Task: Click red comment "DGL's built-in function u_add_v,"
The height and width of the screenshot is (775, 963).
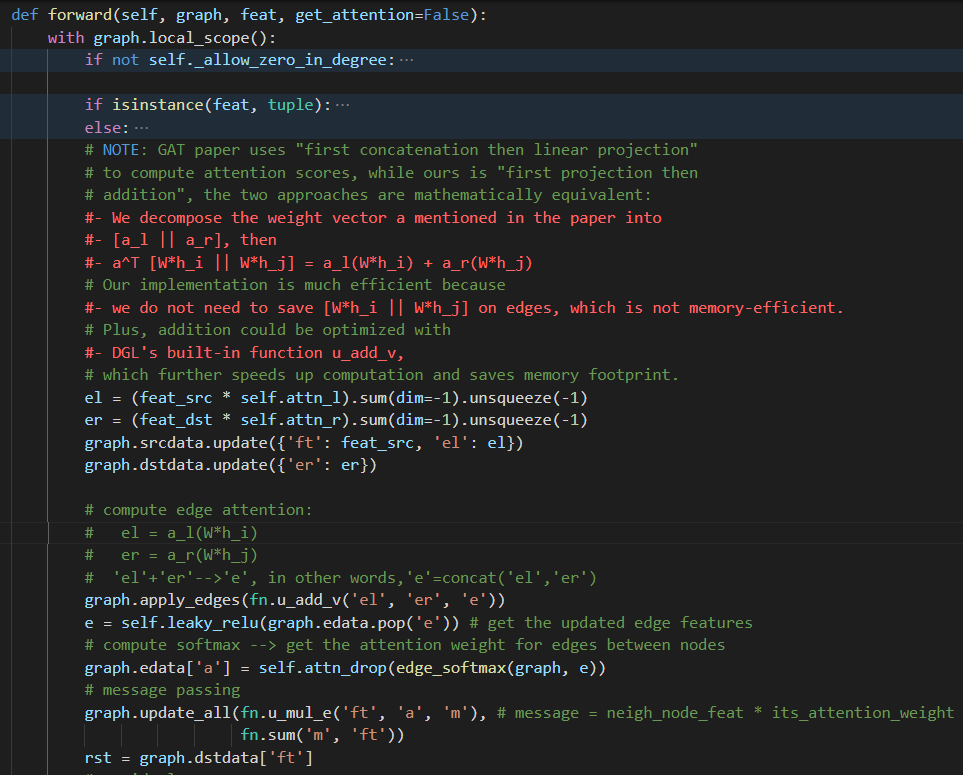Action: (x=244, y=352)
